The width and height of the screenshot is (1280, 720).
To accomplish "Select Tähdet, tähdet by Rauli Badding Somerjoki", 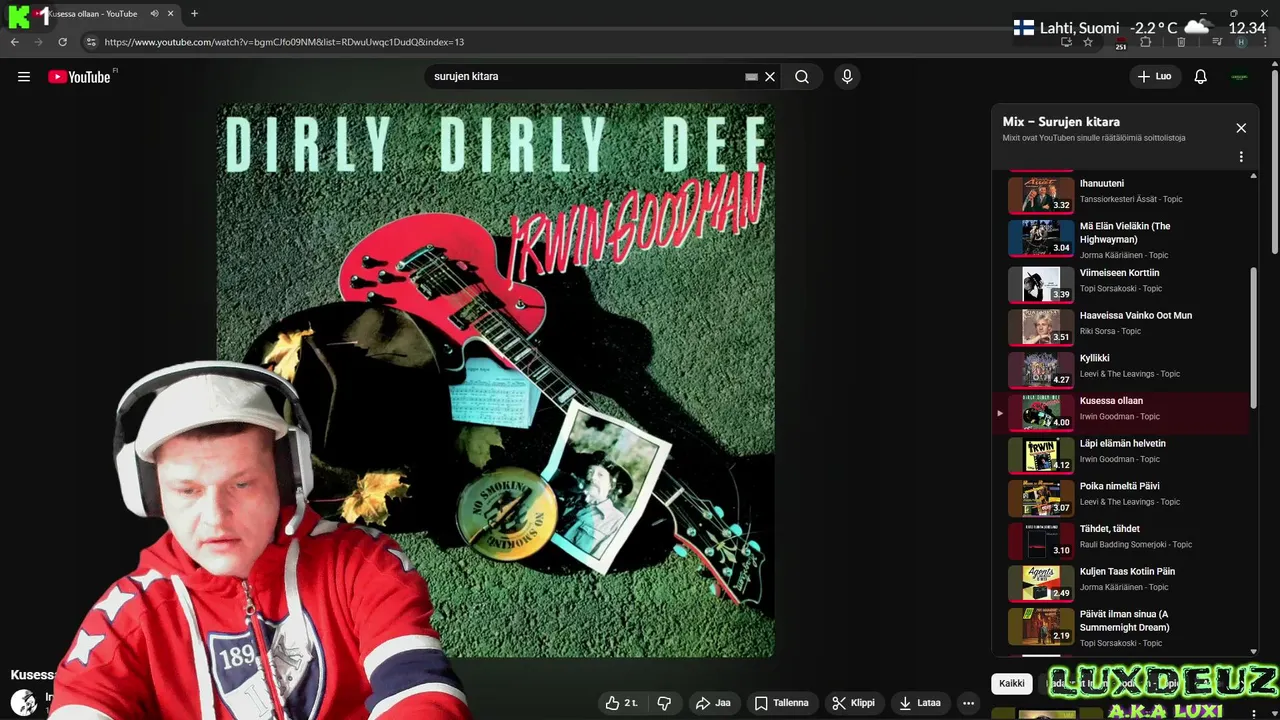I will tap(1120, 540).
